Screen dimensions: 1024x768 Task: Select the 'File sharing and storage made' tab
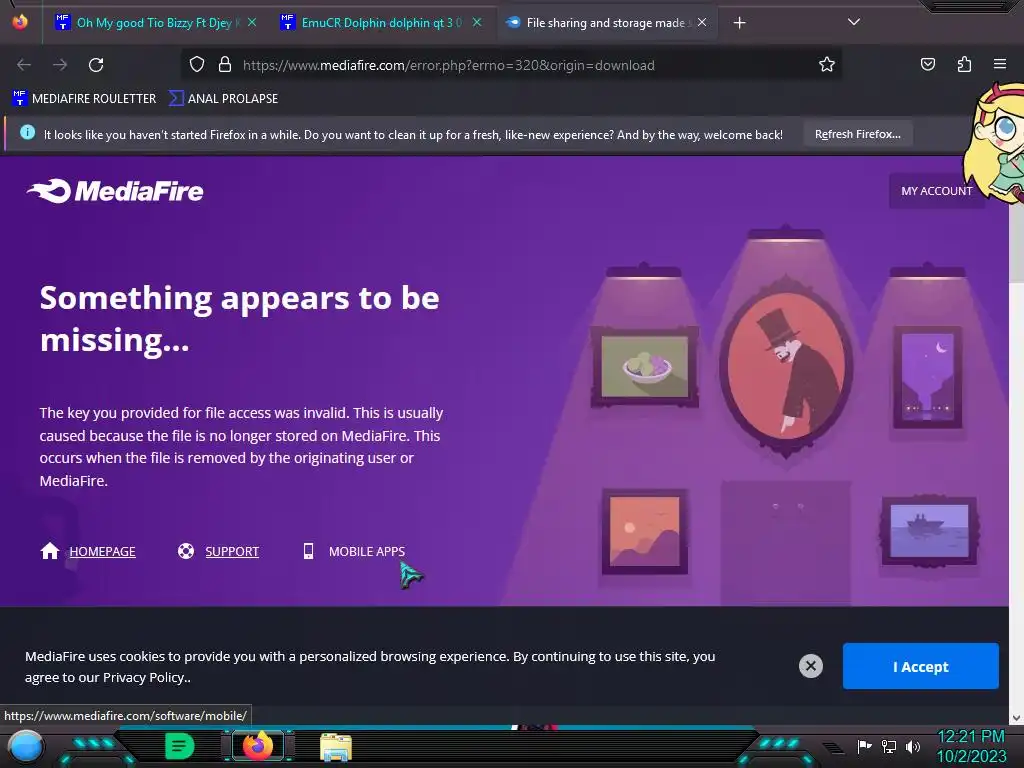(x=605, y=23)
